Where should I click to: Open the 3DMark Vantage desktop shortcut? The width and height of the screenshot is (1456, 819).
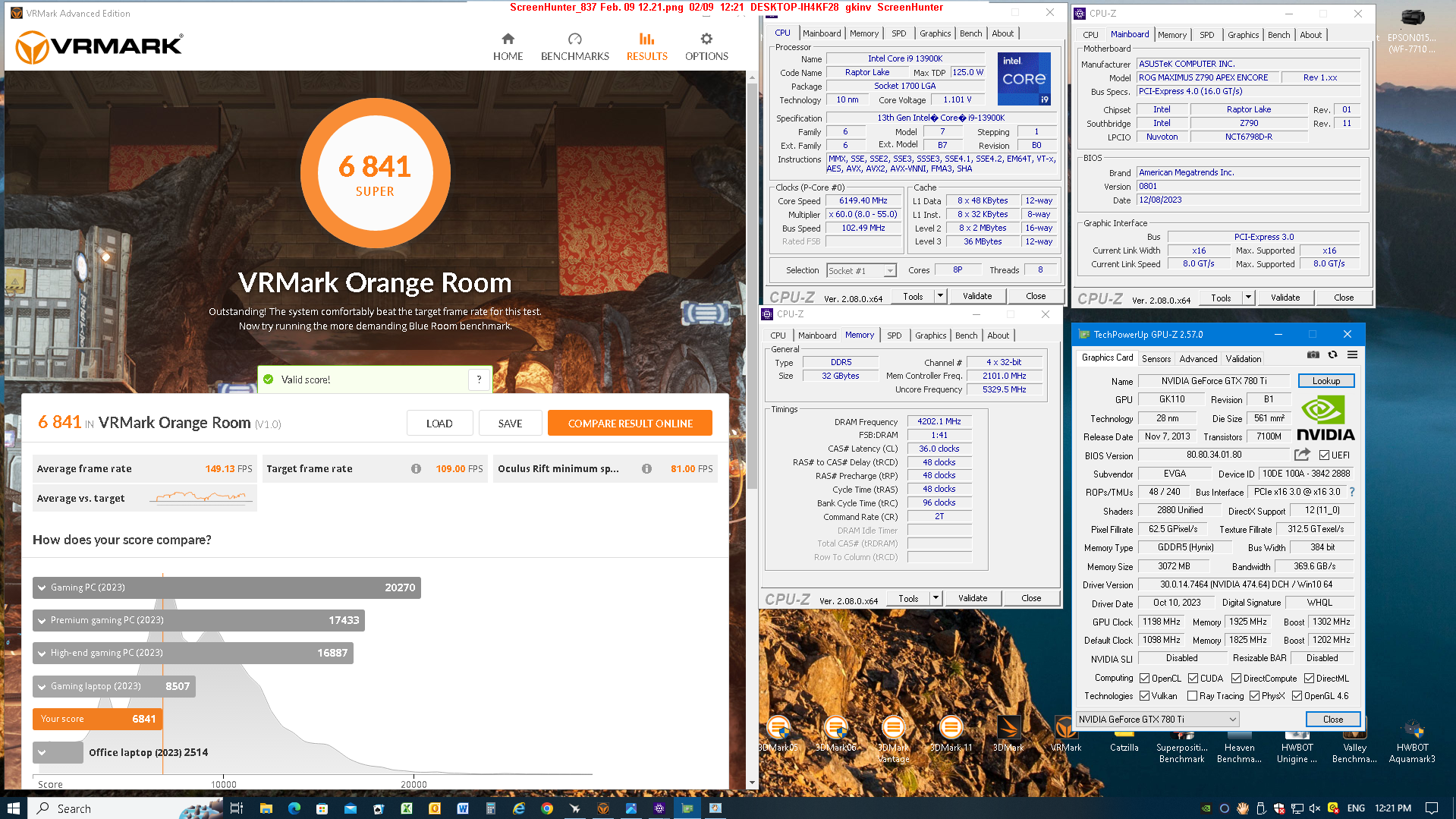click(893, 739)
